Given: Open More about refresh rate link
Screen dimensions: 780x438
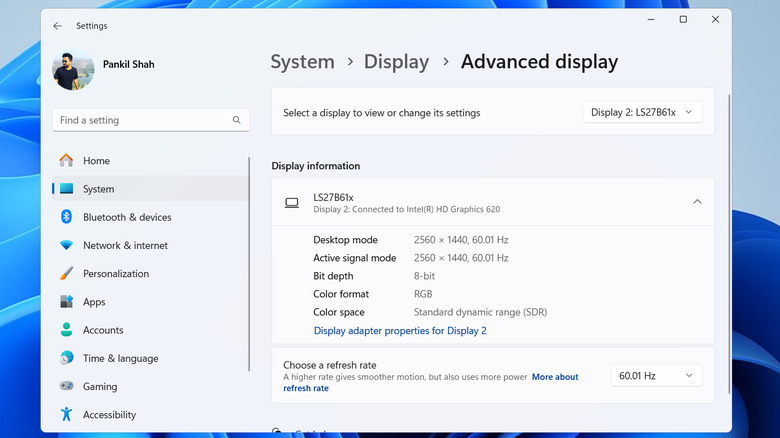Looking at the screenshot, I should [555, 377].
